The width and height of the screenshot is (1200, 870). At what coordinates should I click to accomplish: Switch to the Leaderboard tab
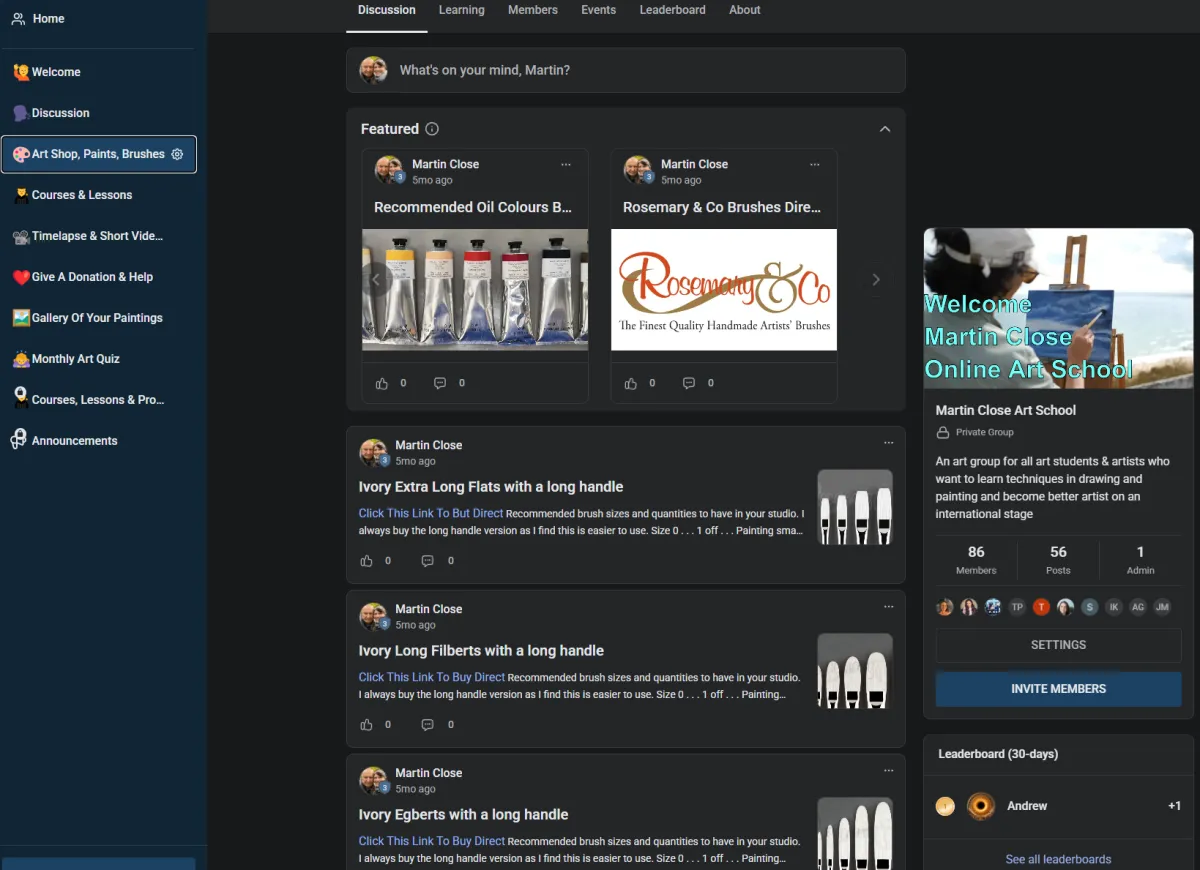pos(672,10)
